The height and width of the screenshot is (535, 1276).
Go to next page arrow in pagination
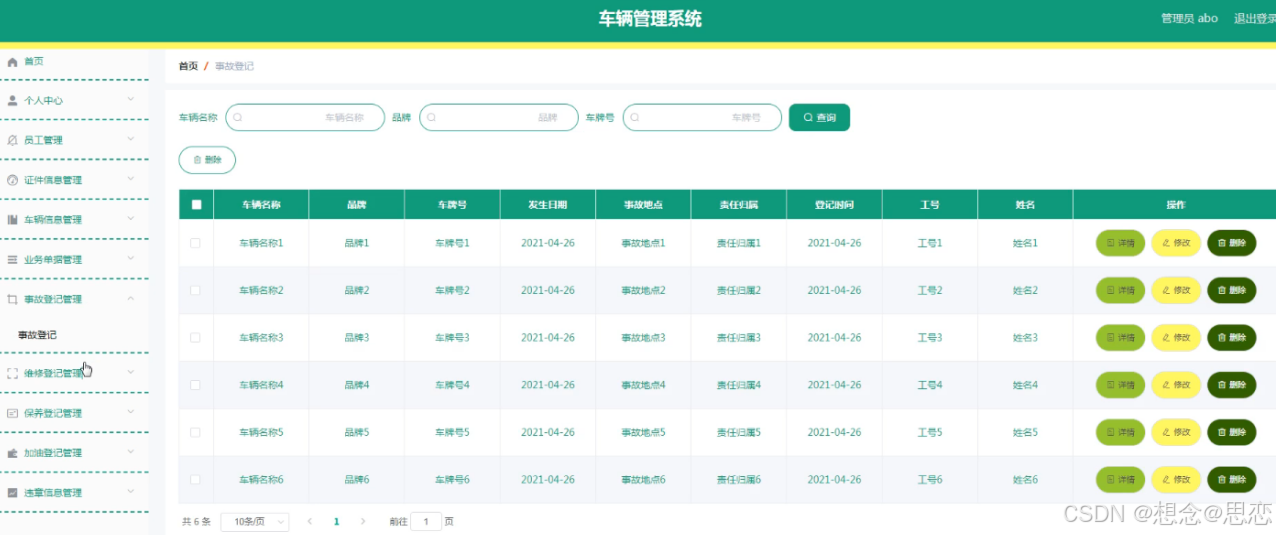(x=362, y=522)
